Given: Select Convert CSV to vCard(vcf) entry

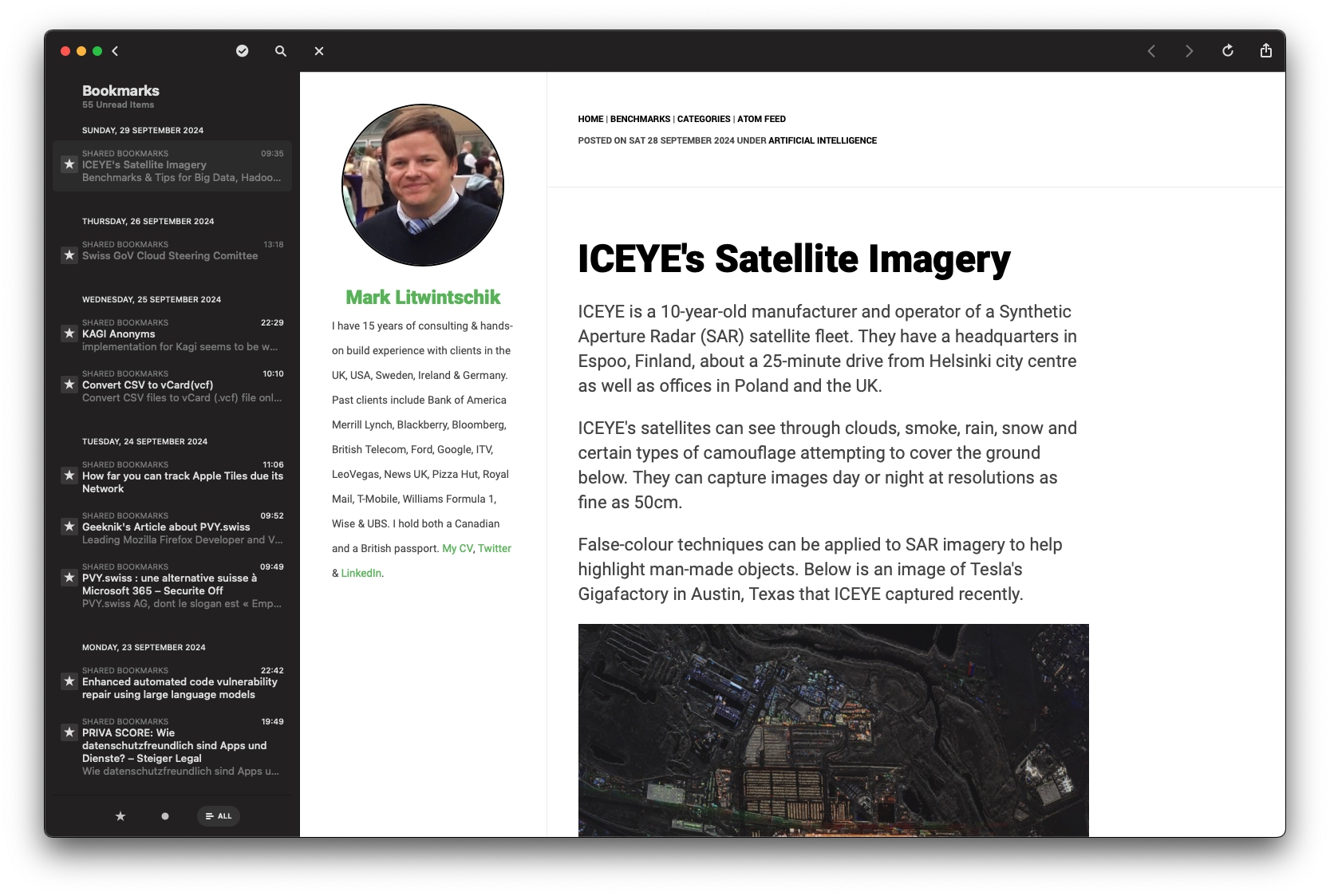Looking at the screenshot, I should (x=172, y=385).
